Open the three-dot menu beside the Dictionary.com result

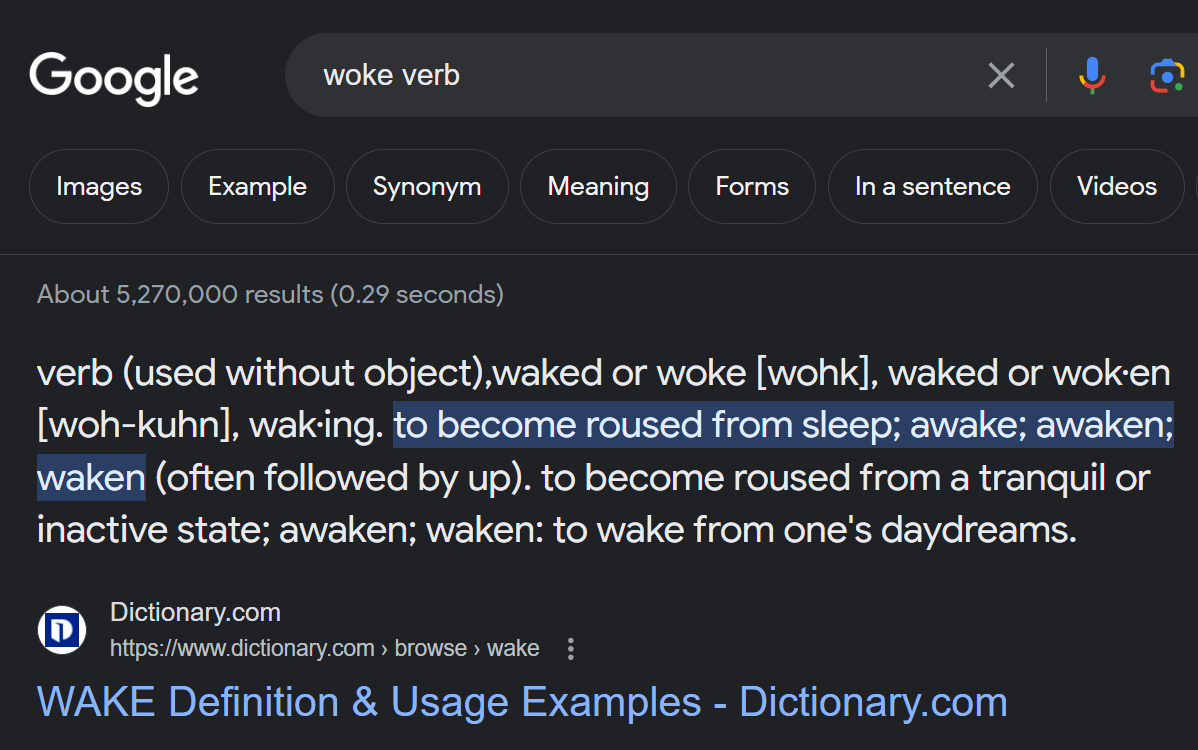pyautogui.click(x=571, y=649)
